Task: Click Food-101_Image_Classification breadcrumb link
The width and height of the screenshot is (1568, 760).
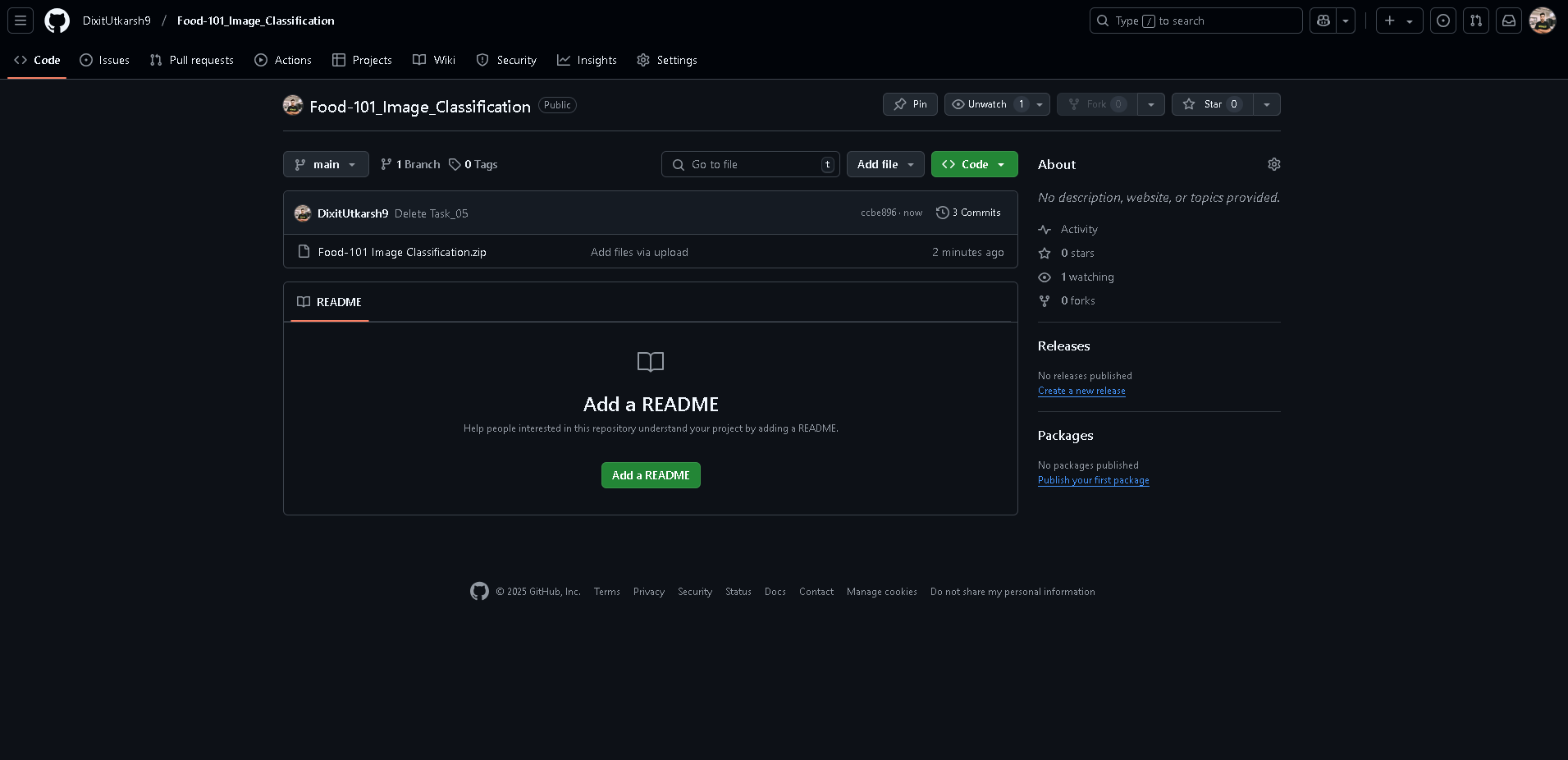Action: [x=255, y=21]
